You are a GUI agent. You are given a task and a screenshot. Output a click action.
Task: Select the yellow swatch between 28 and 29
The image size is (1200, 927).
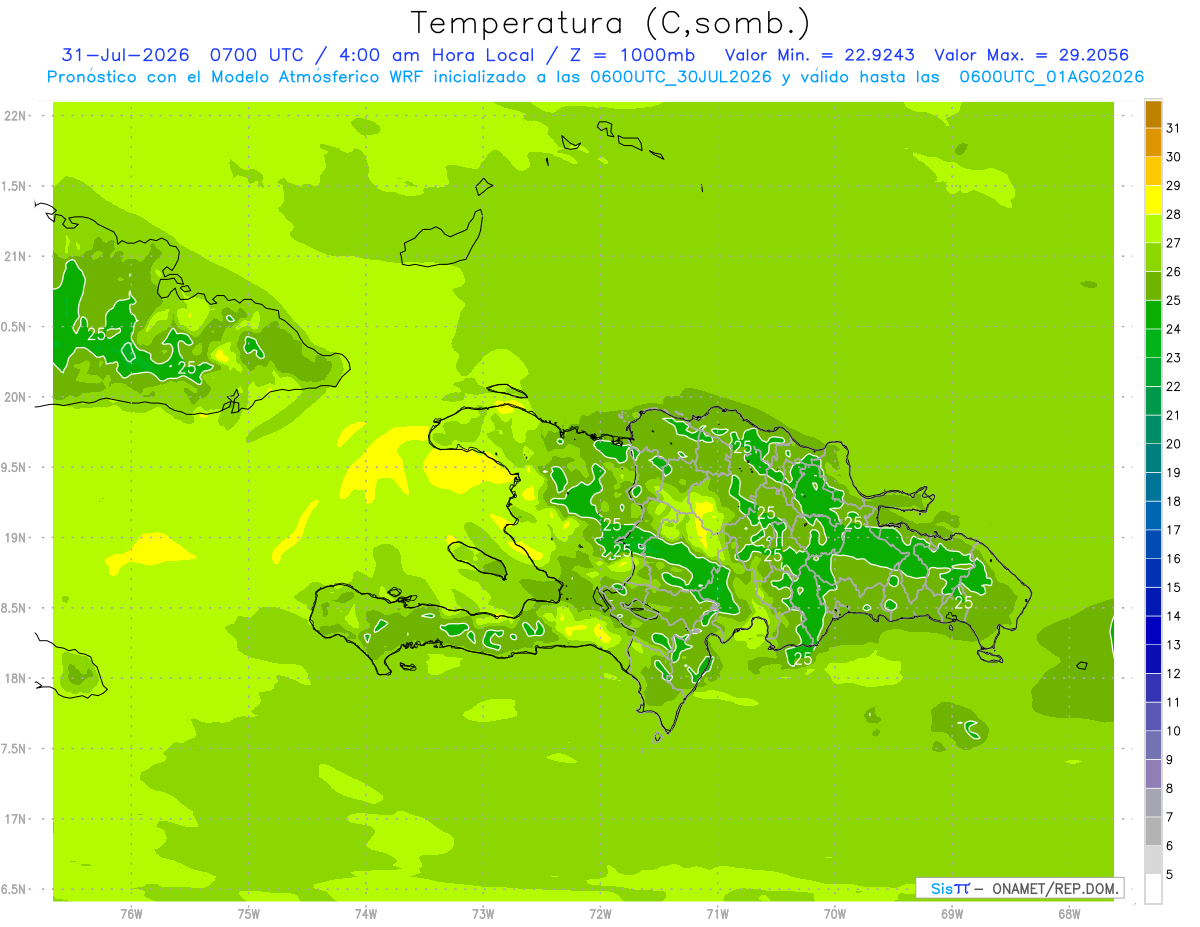tap(1153, 200)
